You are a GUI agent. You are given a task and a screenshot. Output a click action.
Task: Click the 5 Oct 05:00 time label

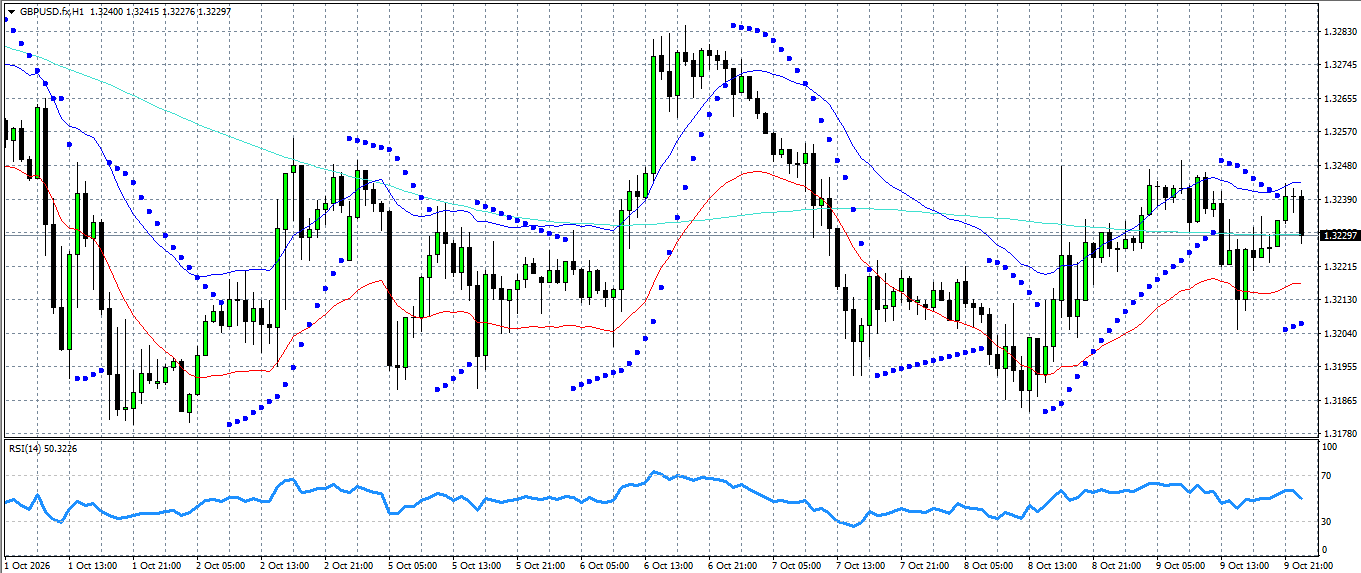tap(412, 565)
